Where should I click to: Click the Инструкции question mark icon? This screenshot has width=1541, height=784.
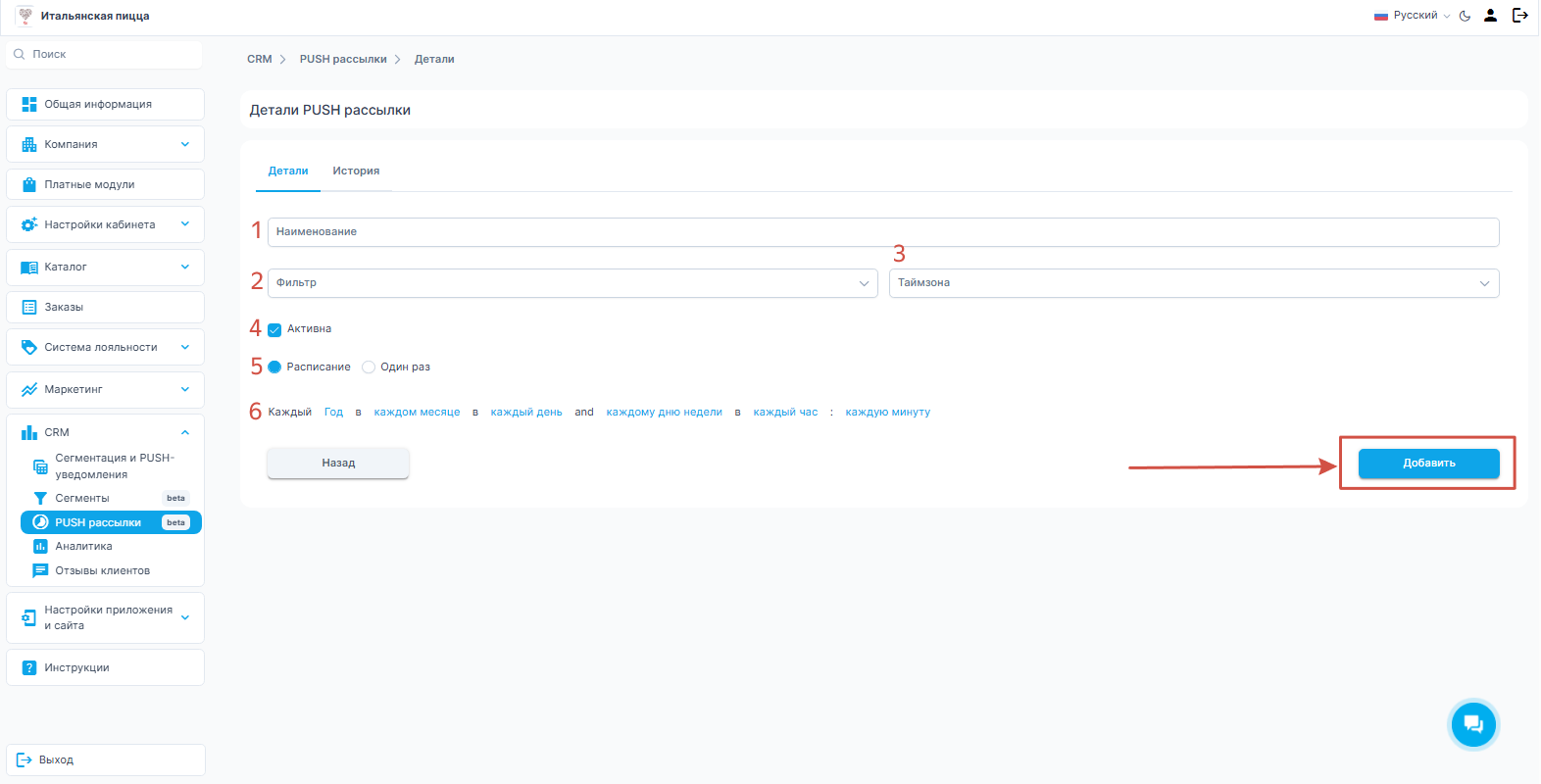pos(29,667)
